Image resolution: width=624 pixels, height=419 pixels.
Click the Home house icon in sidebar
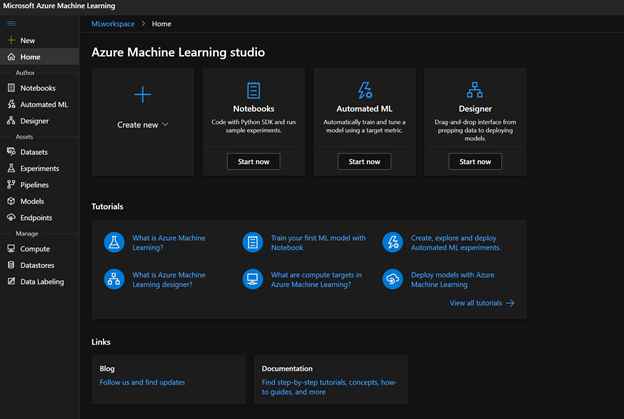click(11, 57)
